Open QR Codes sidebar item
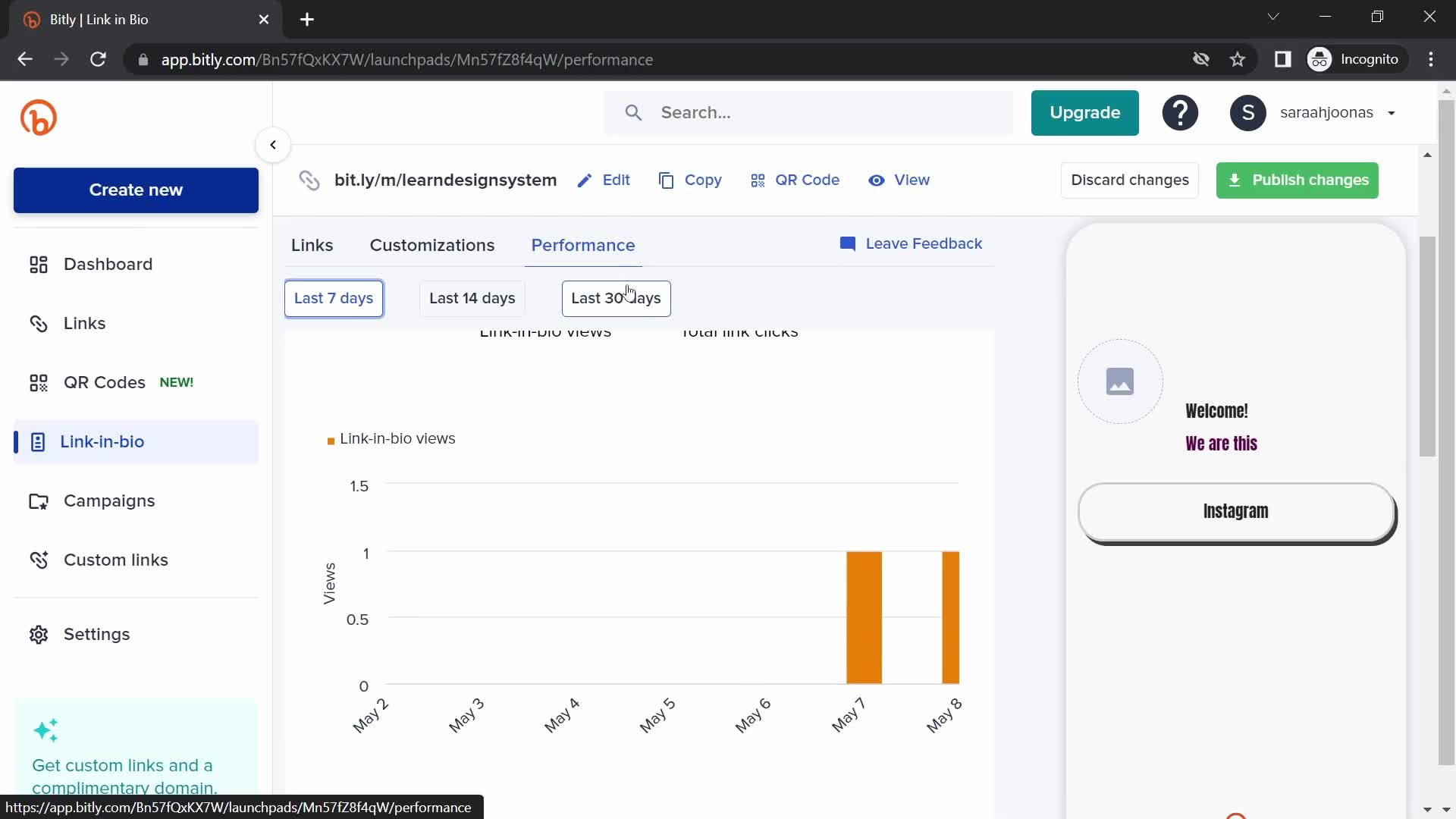Image resolution: width=1456 pixels, height=819 pixels. [x=136, y=382]
